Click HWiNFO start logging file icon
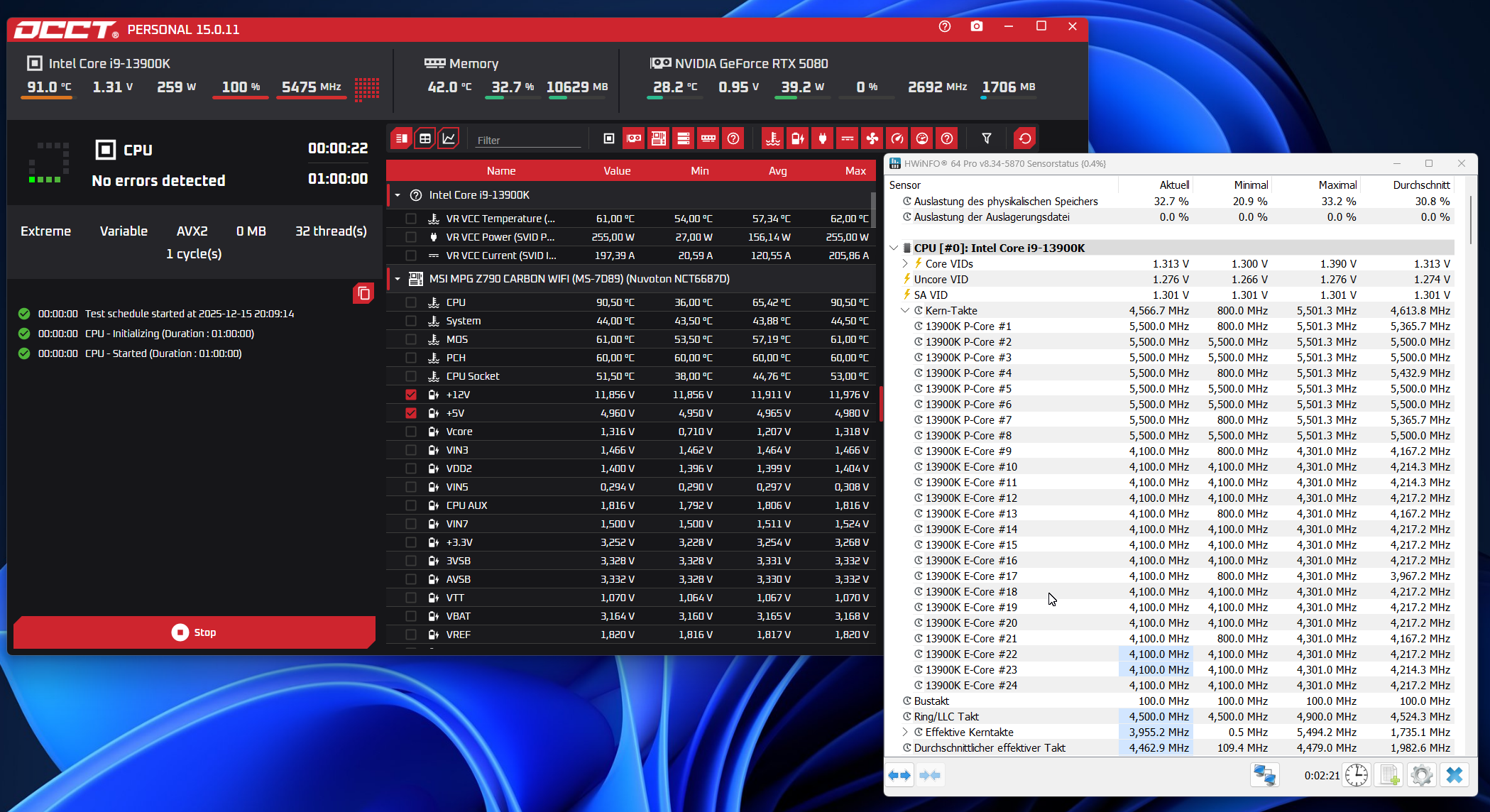 click(1389, 775)
